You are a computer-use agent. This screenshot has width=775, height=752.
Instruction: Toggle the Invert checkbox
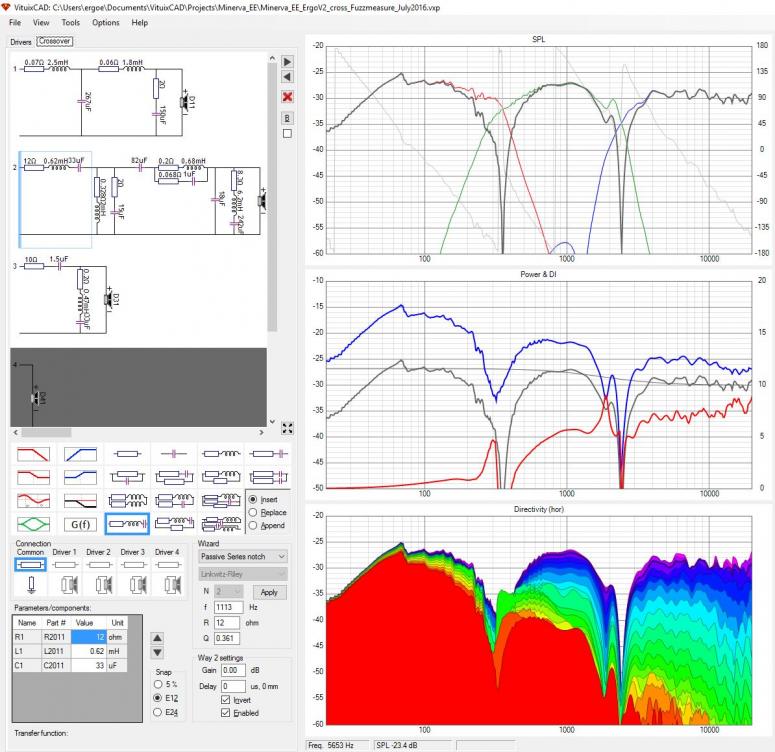coord(226,700)
